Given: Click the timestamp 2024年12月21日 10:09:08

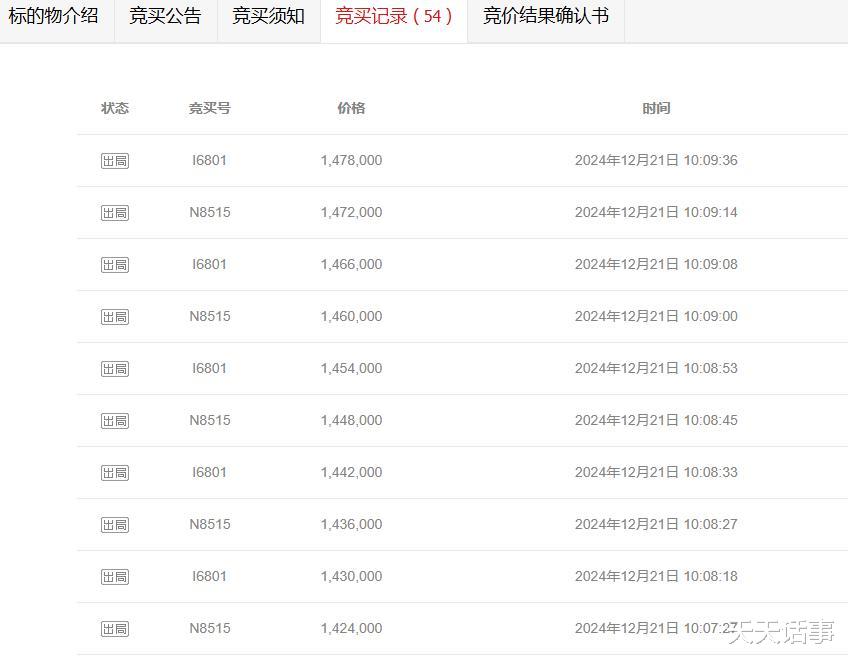Looking at the screenshot, I should pos(656,264).
